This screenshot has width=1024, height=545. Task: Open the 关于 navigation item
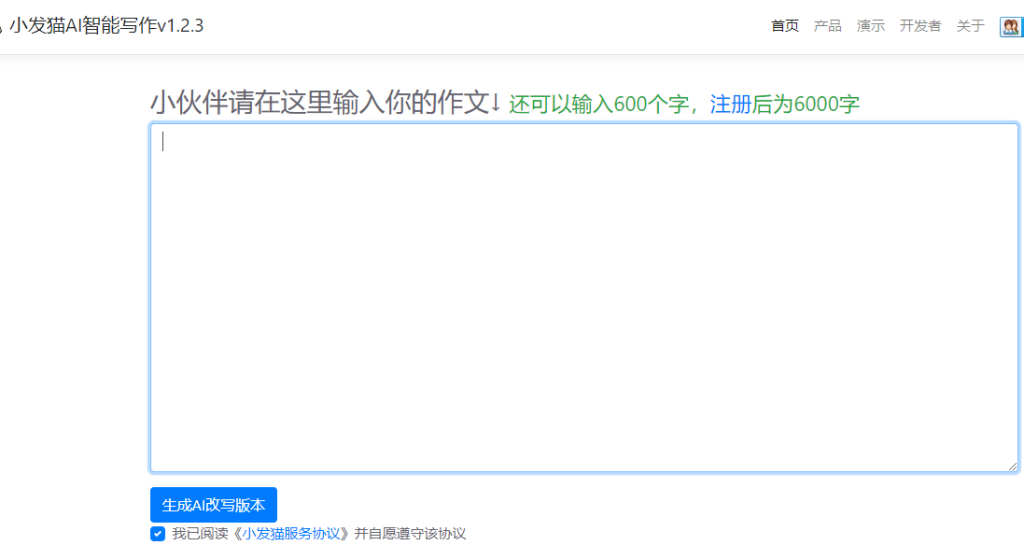point(970,26)
